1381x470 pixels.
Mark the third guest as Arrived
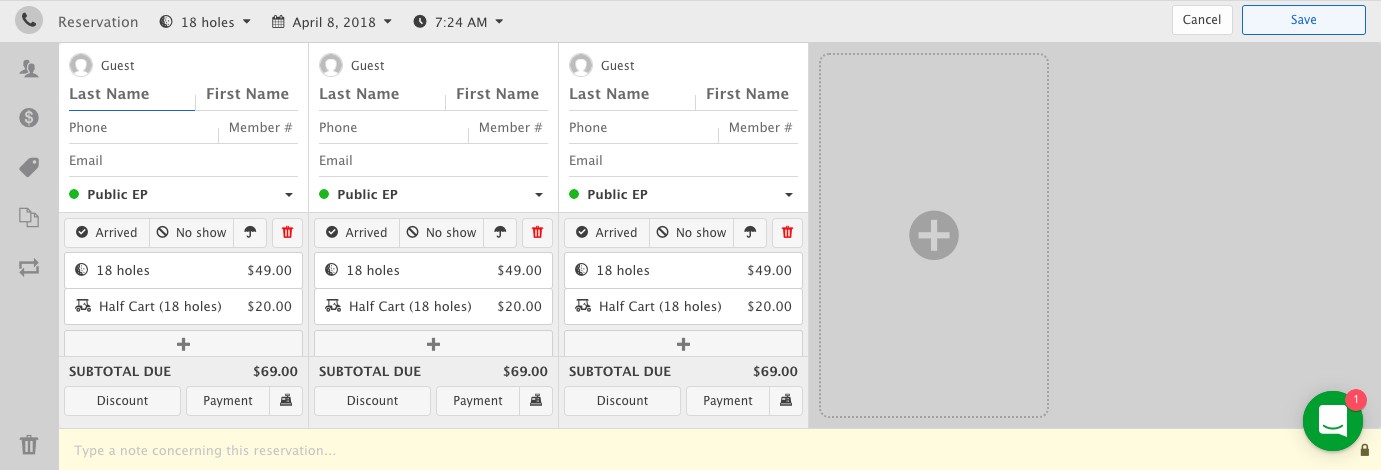click(607, 233)
